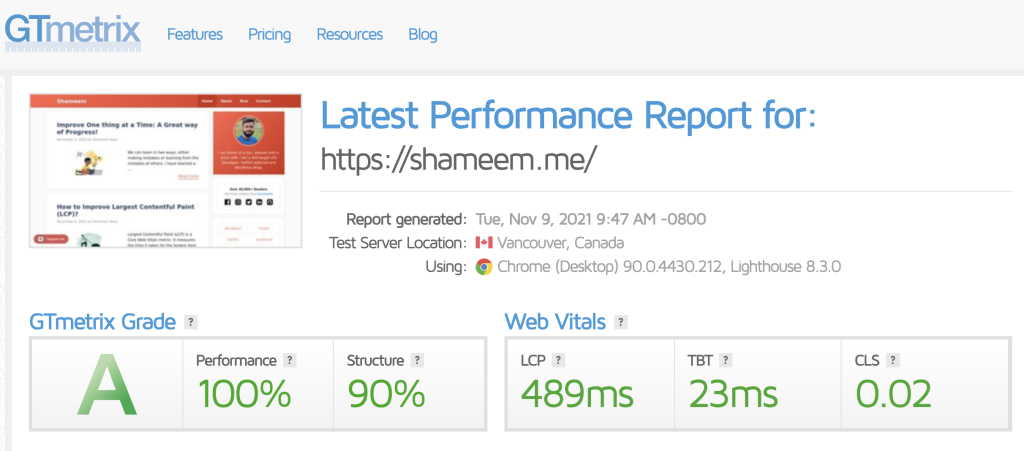Click the 90% Structure score

[x=386, y=393]
